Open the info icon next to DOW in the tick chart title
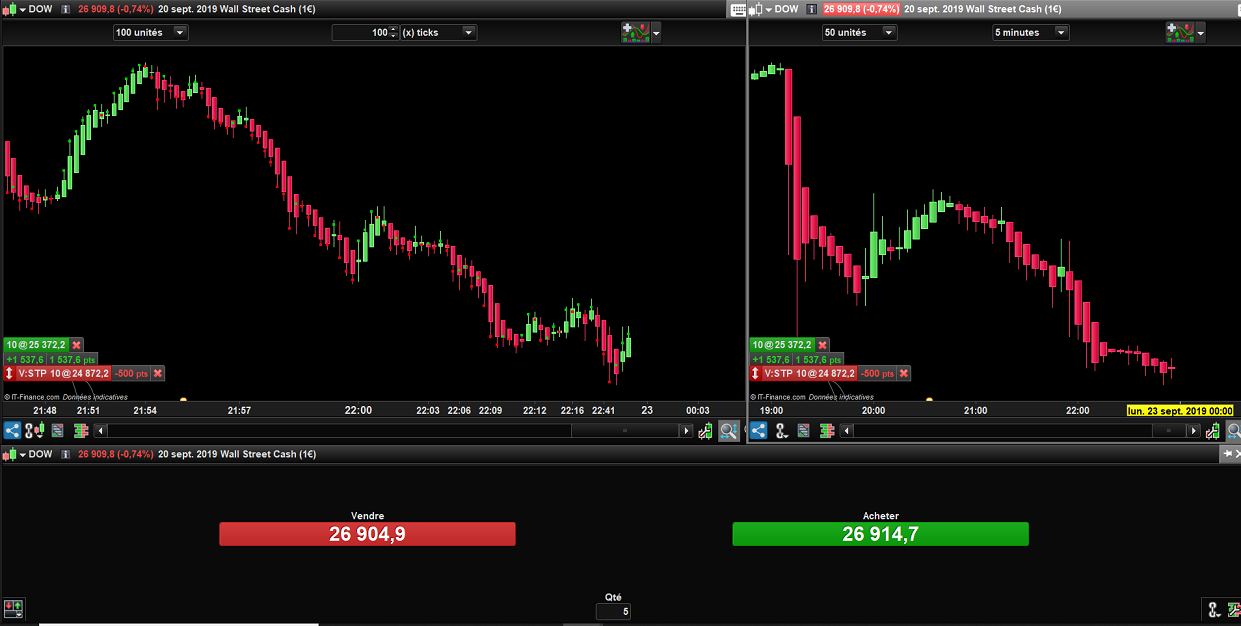This screenshot has height=626, width=1241. click(66, 9)
